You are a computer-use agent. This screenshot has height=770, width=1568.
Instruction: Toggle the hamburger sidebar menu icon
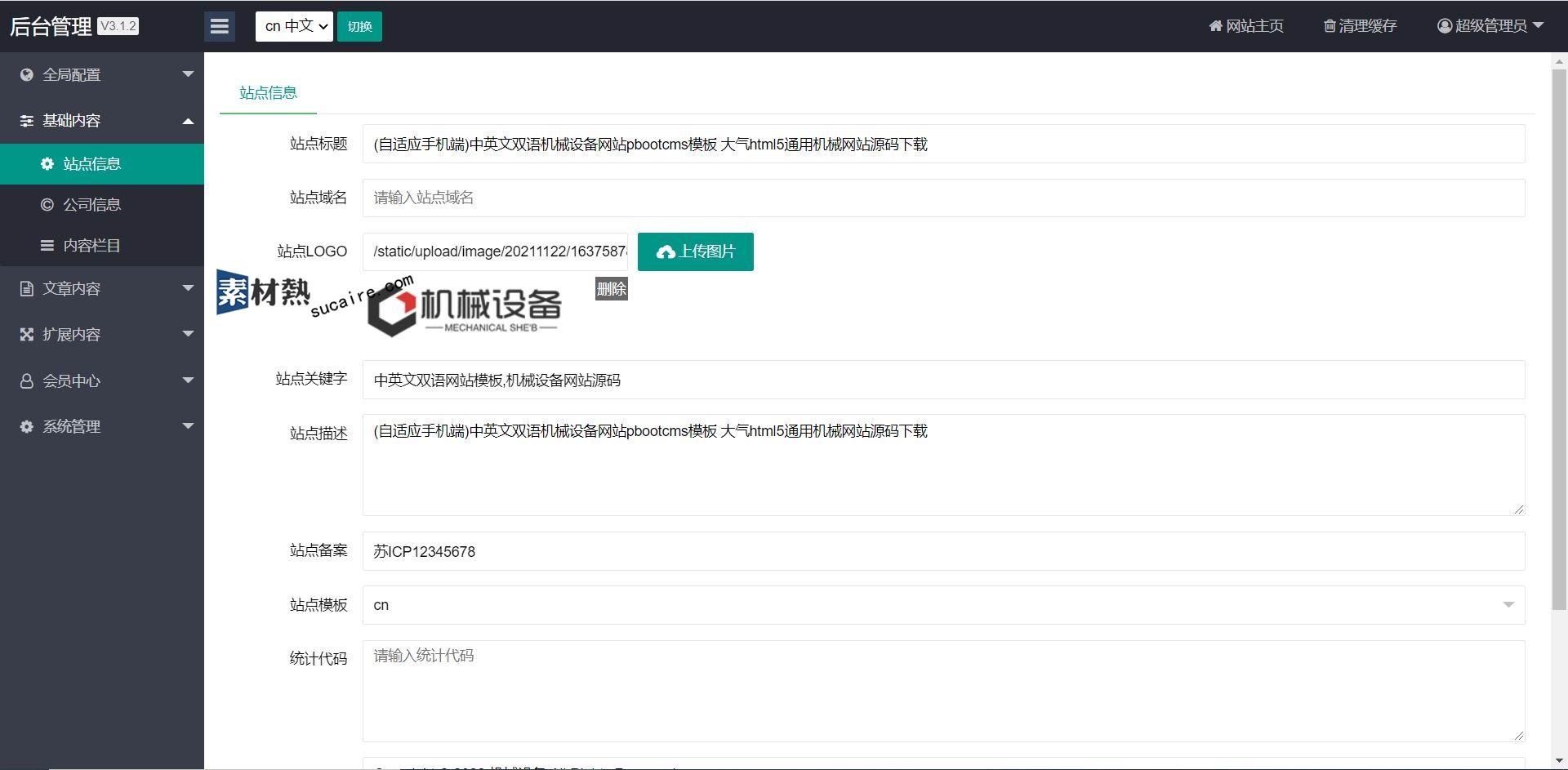pyautogui.click(x=219, y=26)
